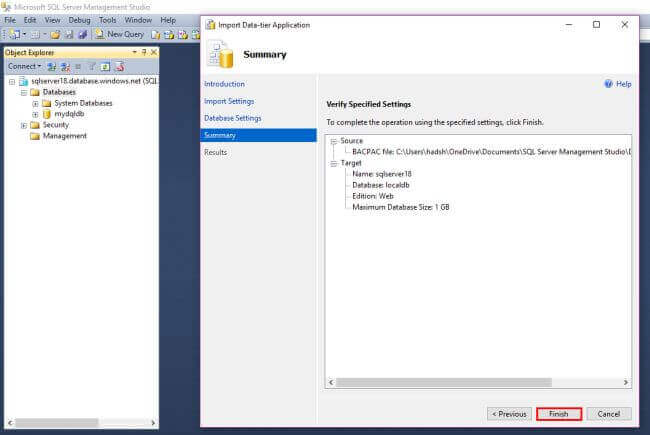This screenshot has width=650, height=435.
Task: Close the Object Explorer panel
Action: pyautogui.click(x=153, y=52)
